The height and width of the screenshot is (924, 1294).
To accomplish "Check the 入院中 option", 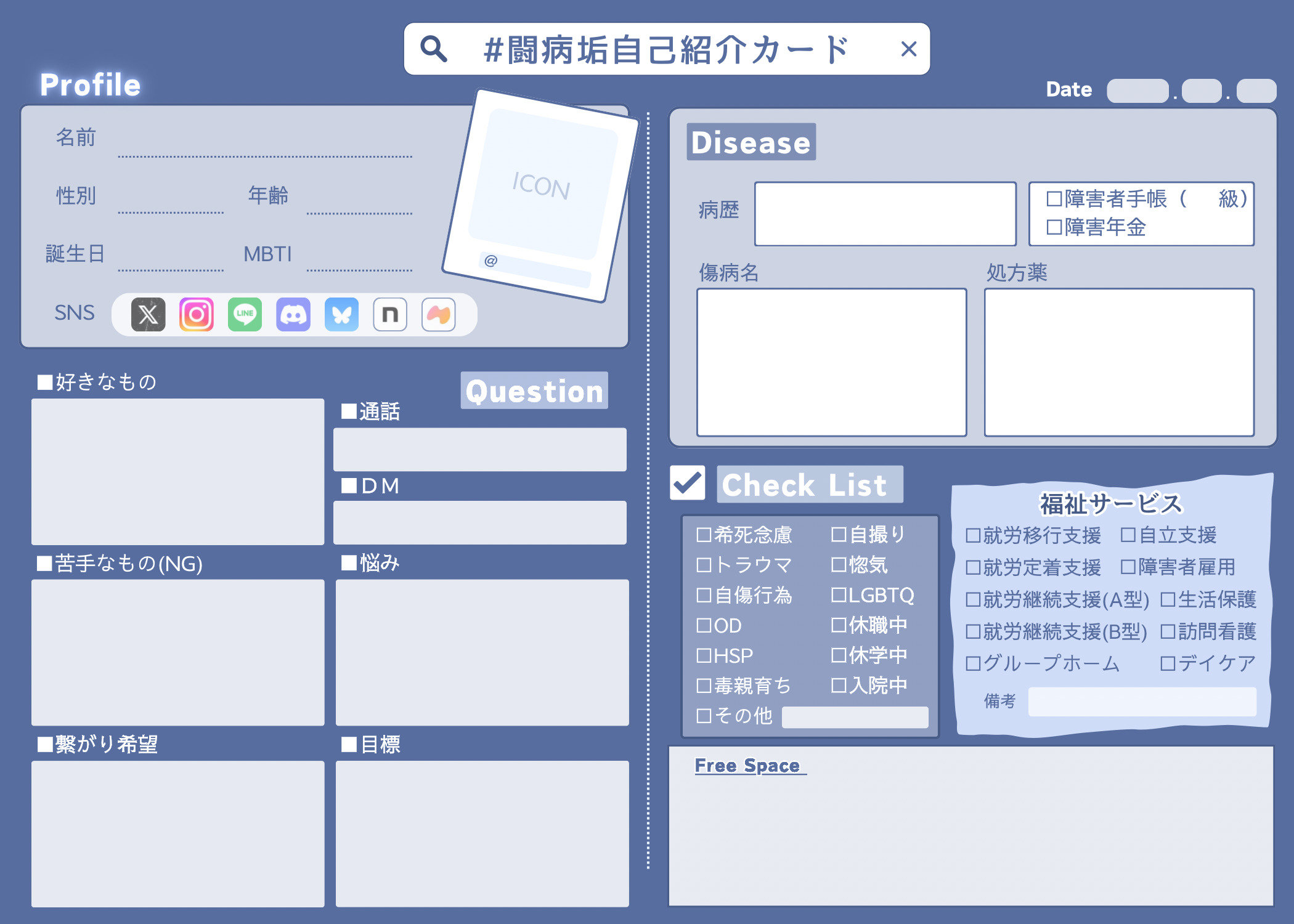I will pyautogui.click(x=837, y=686).
